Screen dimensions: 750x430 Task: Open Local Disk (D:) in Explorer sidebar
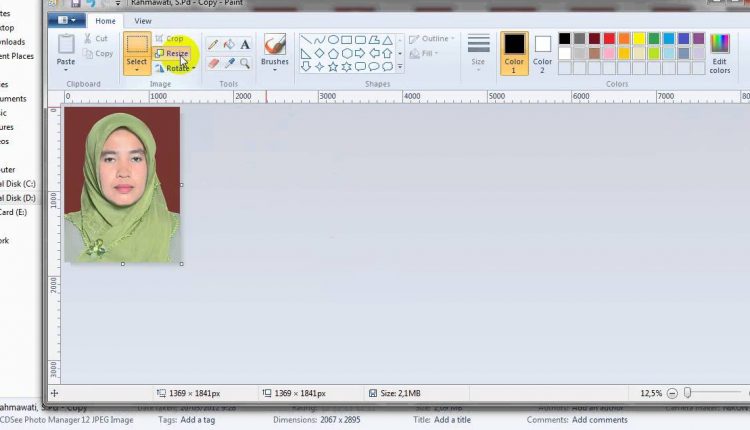[18, 198]
